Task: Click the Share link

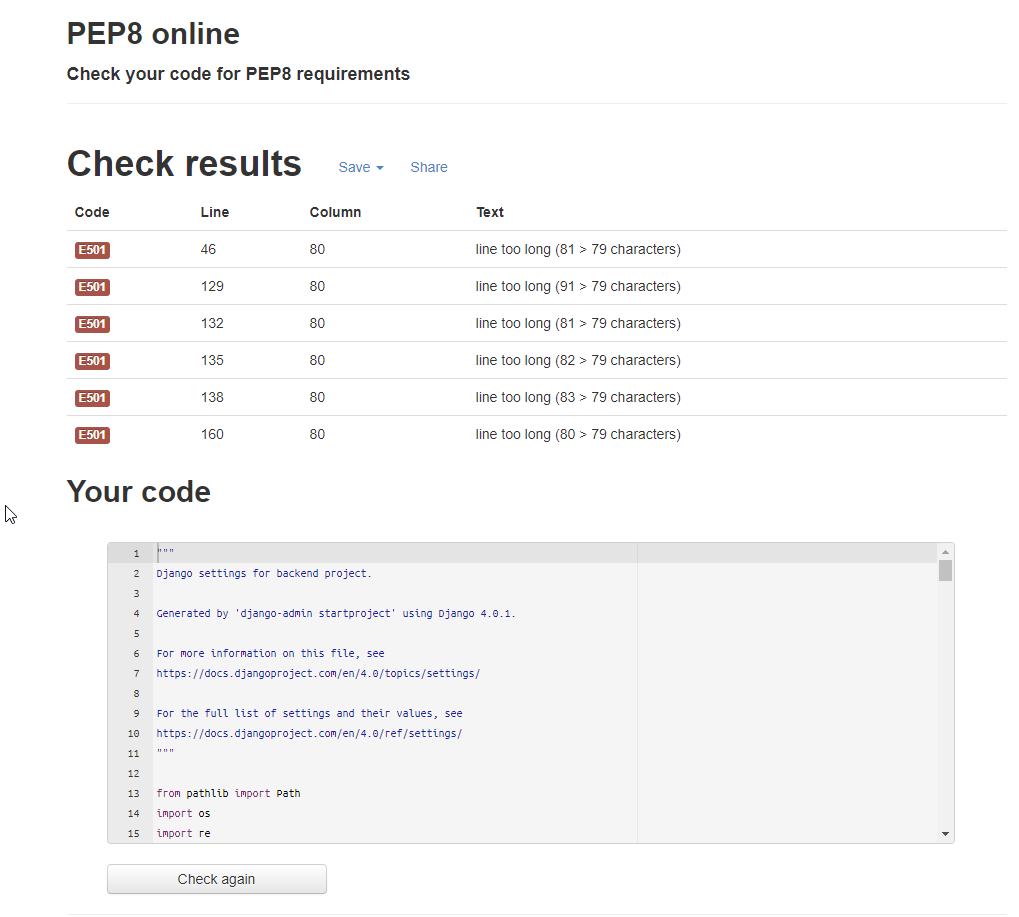Action: coord(428,167)
